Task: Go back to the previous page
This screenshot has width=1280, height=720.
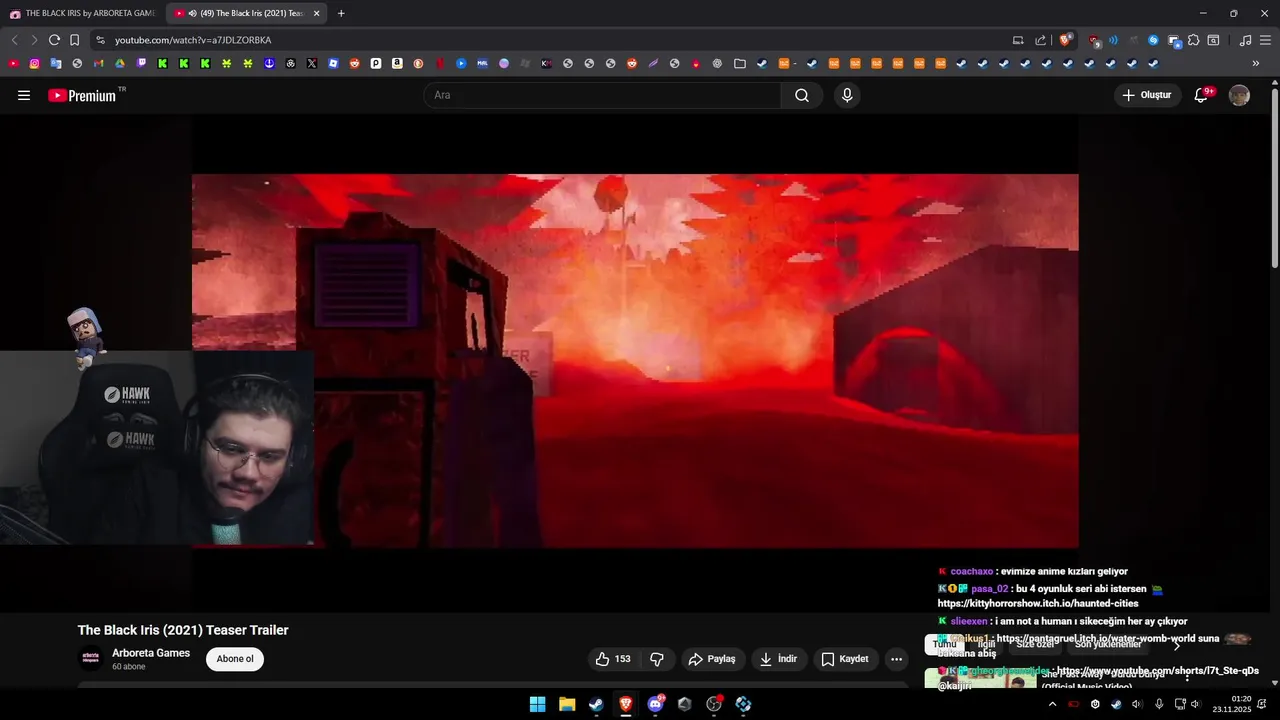Action: pos(14,40)
